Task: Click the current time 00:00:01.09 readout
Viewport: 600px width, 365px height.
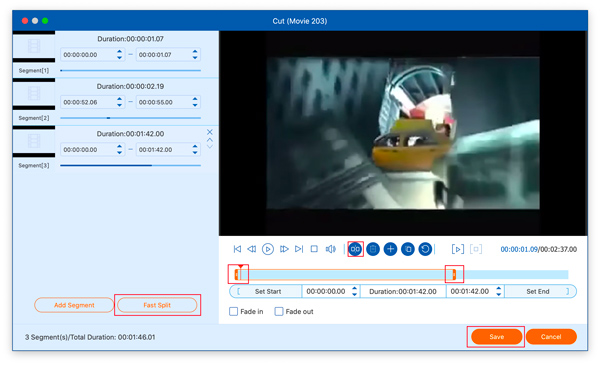Action: [519, 249]
